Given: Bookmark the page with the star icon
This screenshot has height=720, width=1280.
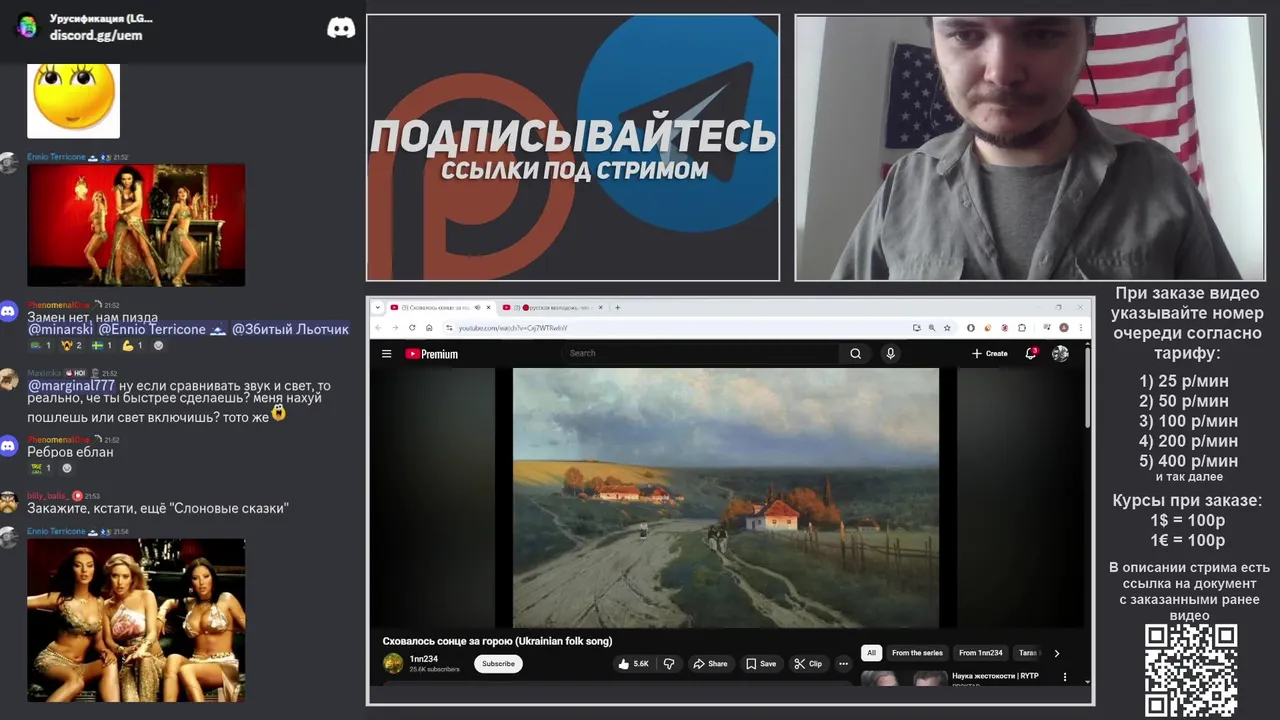Looking at the screenshot, I should pyautogui.click(x=947, y=327).
